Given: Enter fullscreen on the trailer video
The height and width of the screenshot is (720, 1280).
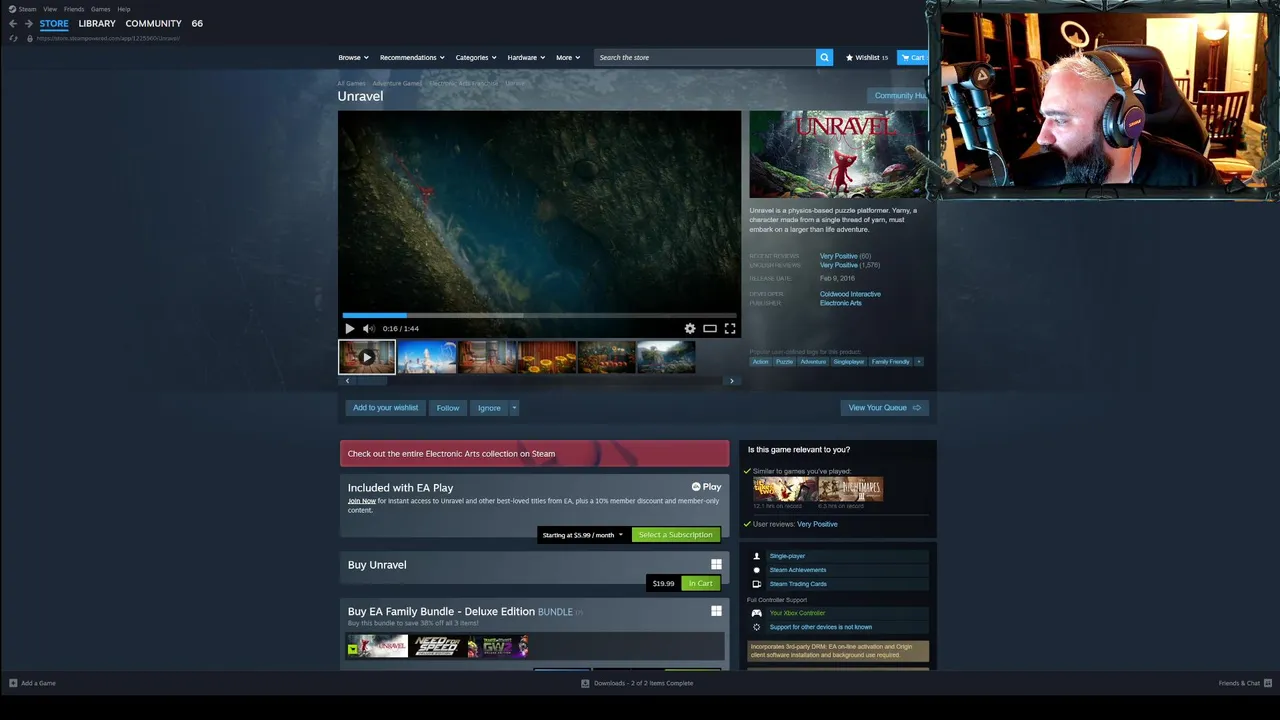Looking at the screenshot, I should (730, 328).
